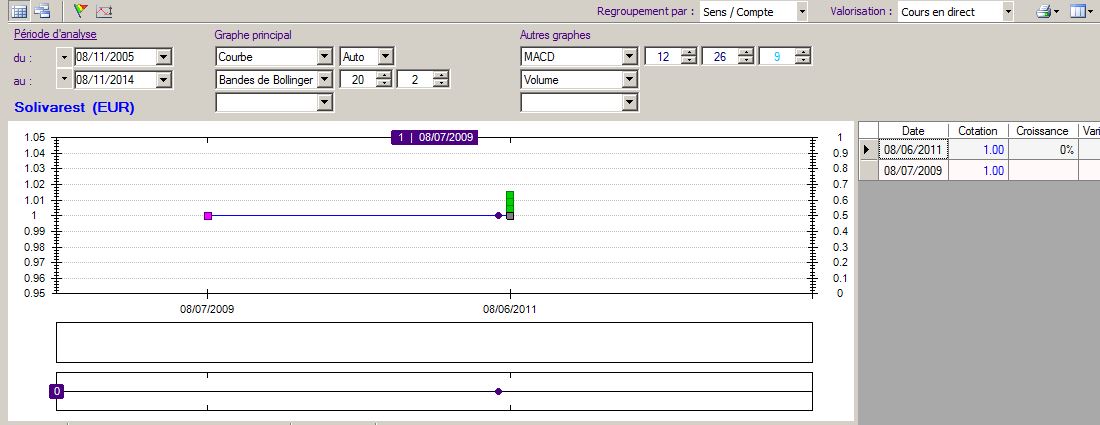Click the 'Période d'analyse' link
The image size is (1100, 425).
[55, 35]
